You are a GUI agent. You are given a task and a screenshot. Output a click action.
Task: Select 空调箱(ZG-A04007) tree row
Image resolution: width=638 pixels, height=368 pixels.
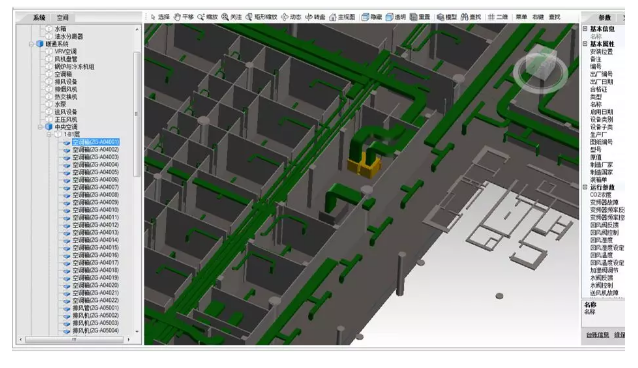pos(96,188)
